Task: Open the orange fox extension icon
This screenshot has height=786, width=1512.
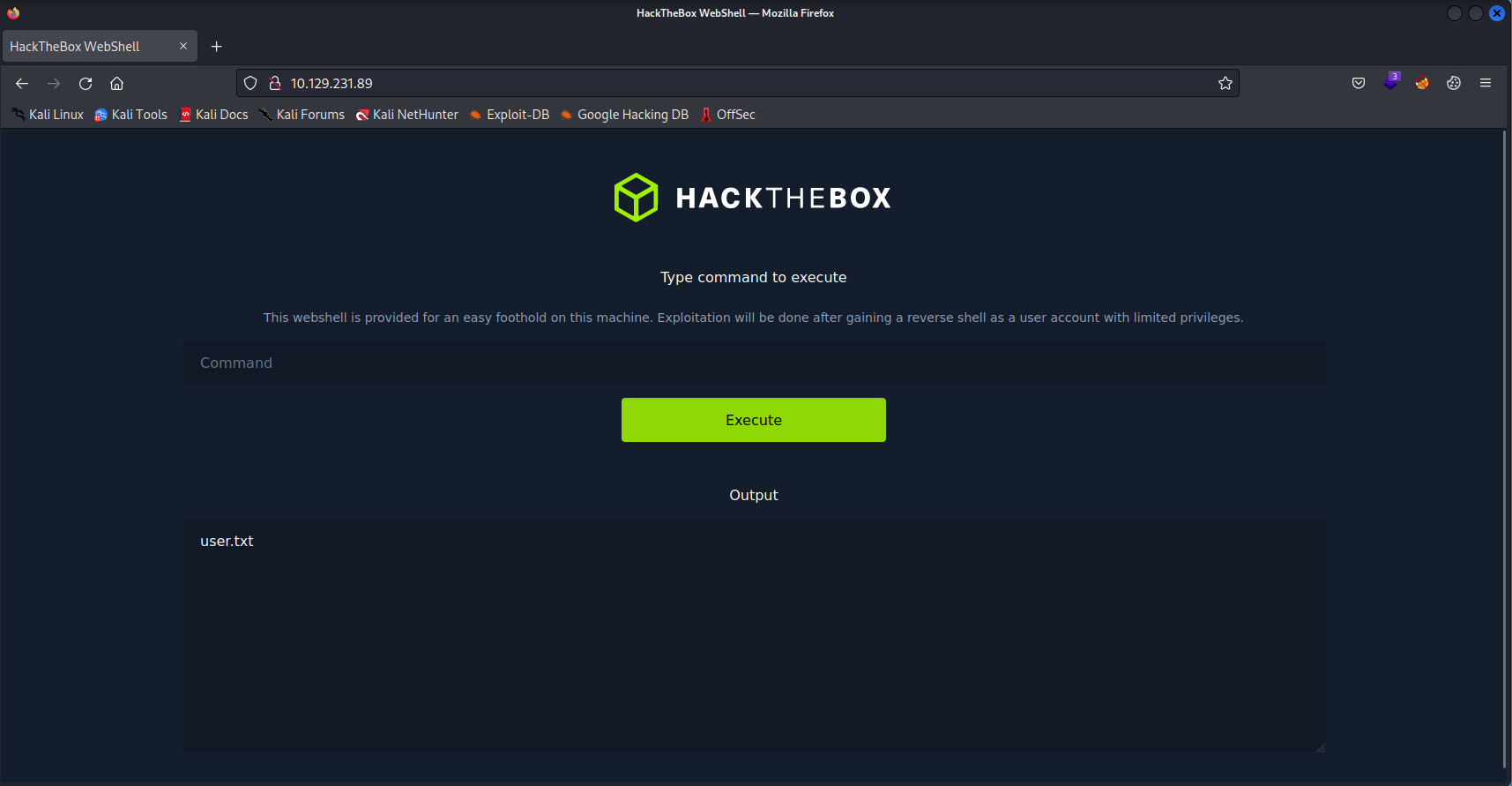Action: pos(1422,83)
